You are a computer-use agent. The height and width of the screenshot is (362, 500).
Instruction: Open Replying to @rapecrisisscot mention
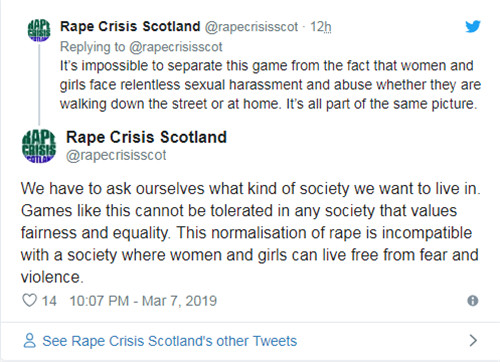coord(176,47)
